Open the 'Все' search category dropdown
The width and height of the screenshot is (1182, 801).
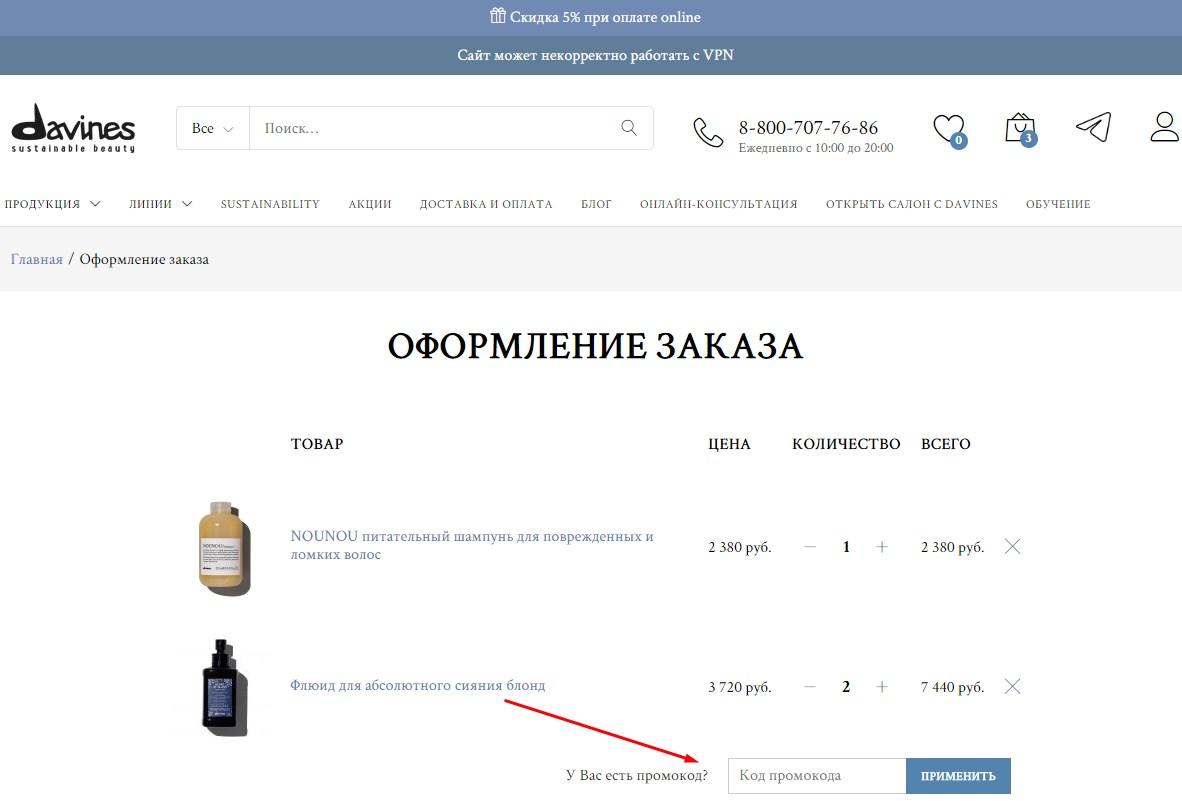tap(213, 128)
